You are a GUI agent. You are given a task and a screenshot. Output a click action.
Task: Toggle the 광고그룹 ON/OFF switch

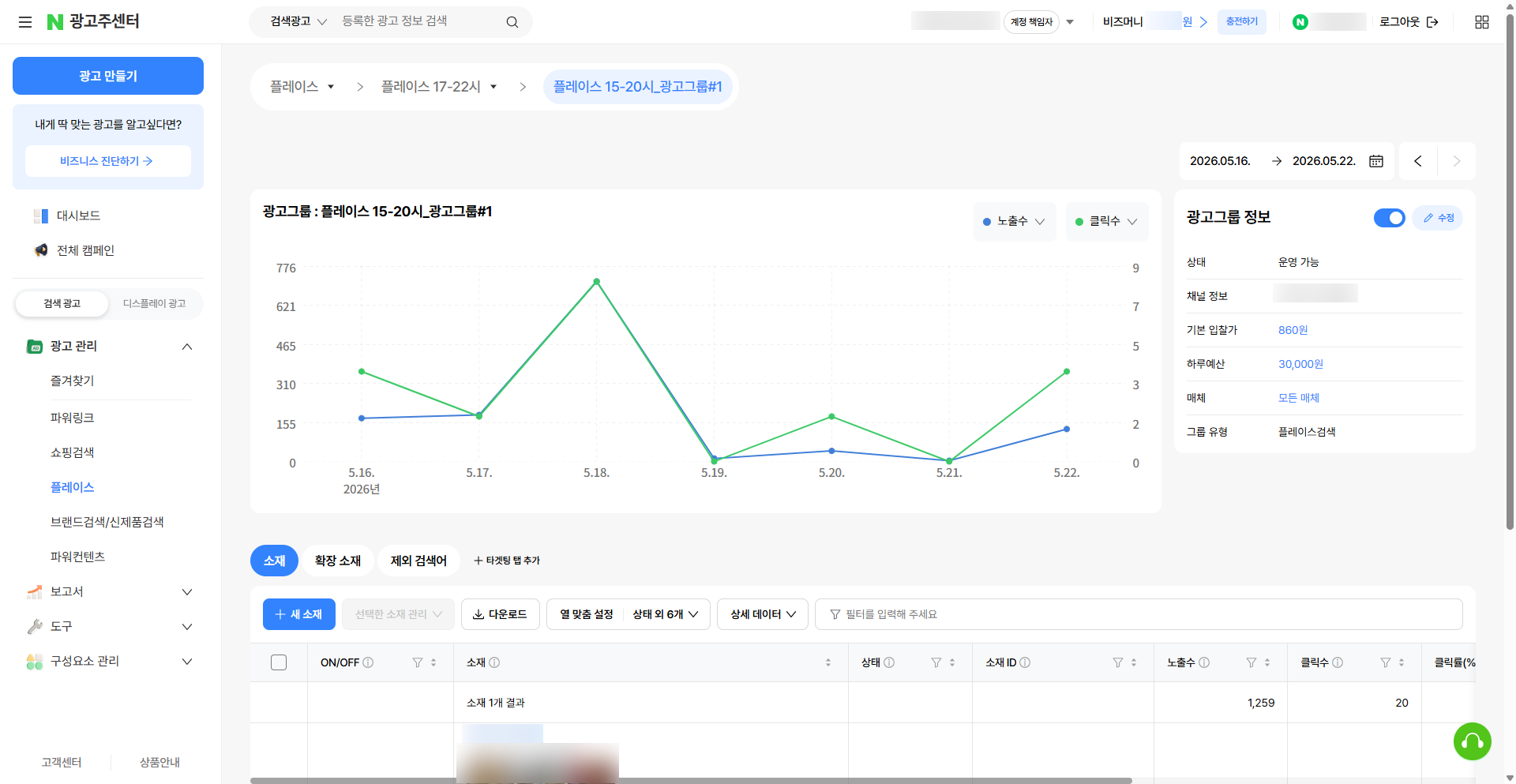click(1390, 218)
